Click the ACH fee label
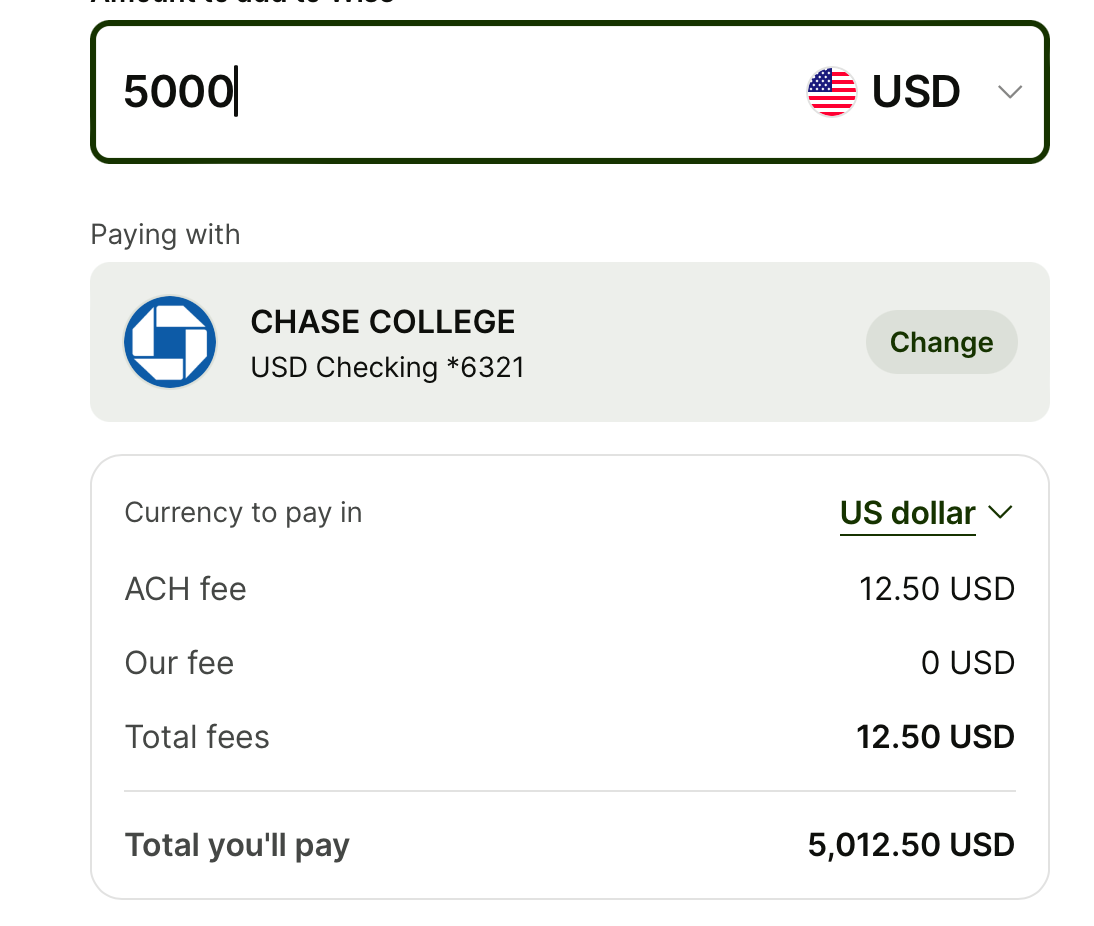Screen dimensions: 1094x926 point(185,589)
